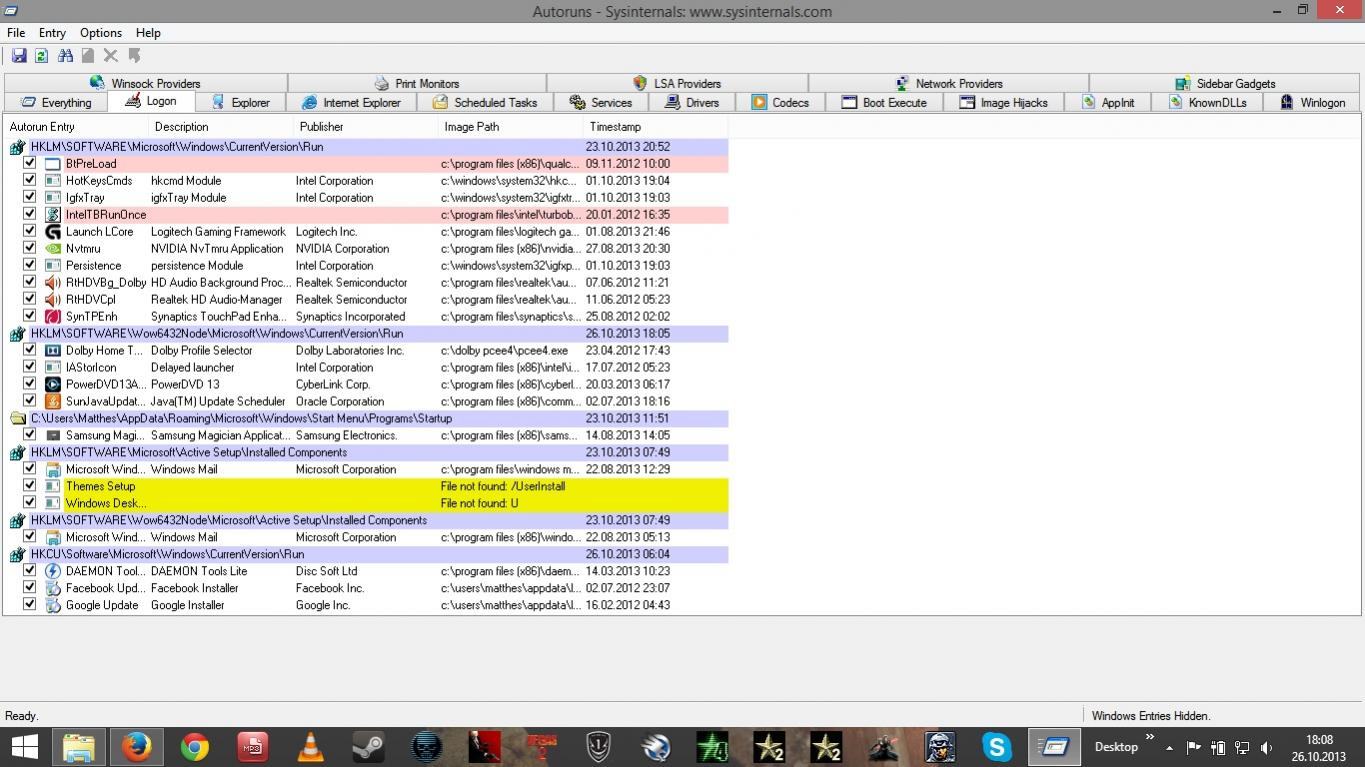Uncheck the IgfxTray entry checkbox
The image size is (1365, 767).
pos(29,197)
